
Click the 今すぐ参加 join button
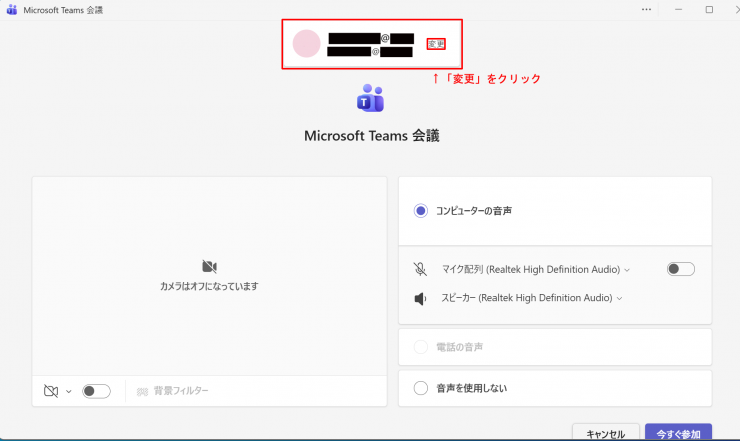(678, 433)
